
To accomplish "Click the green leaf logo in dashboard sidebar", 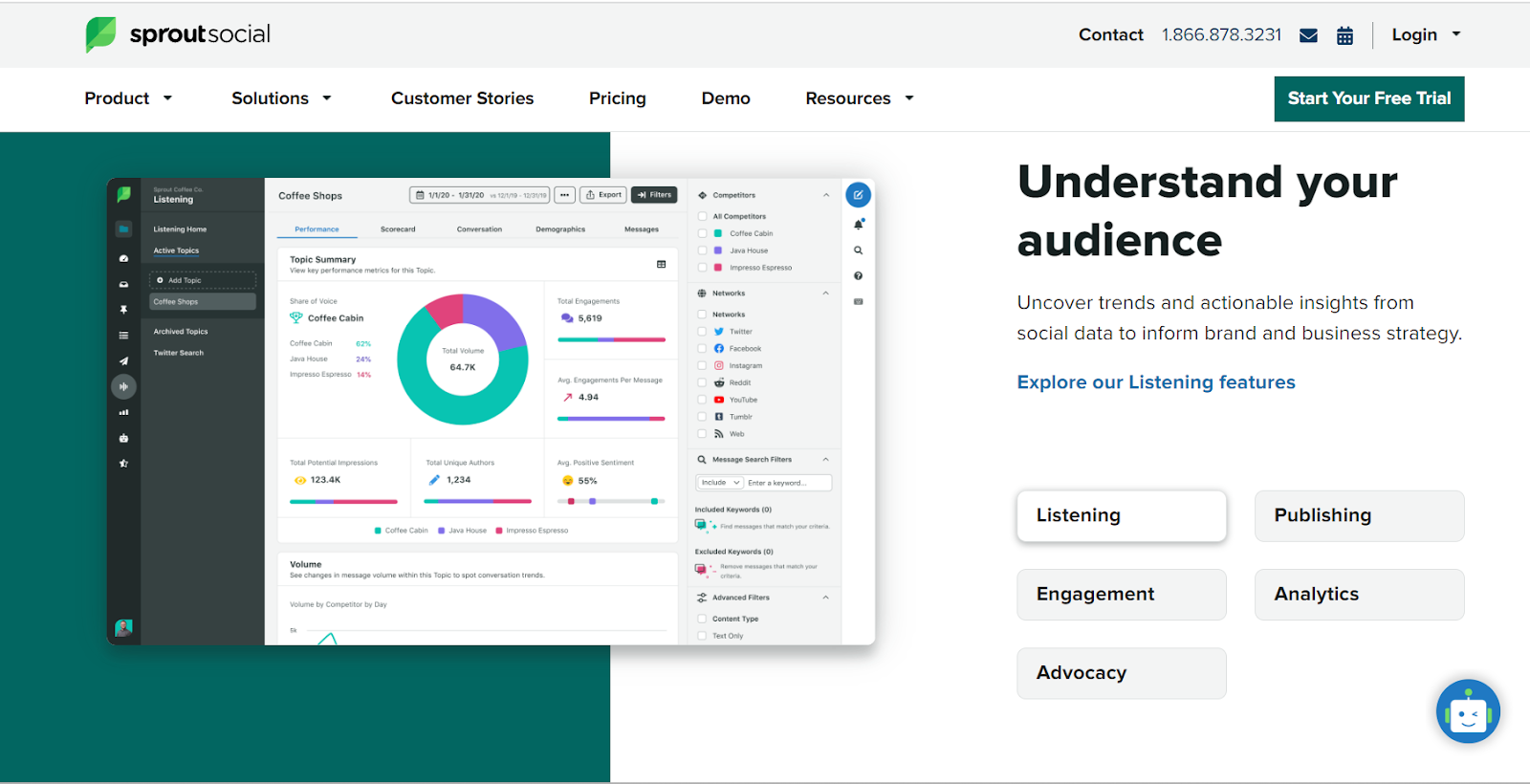I will pyautogui.click(x=123, y=194).
